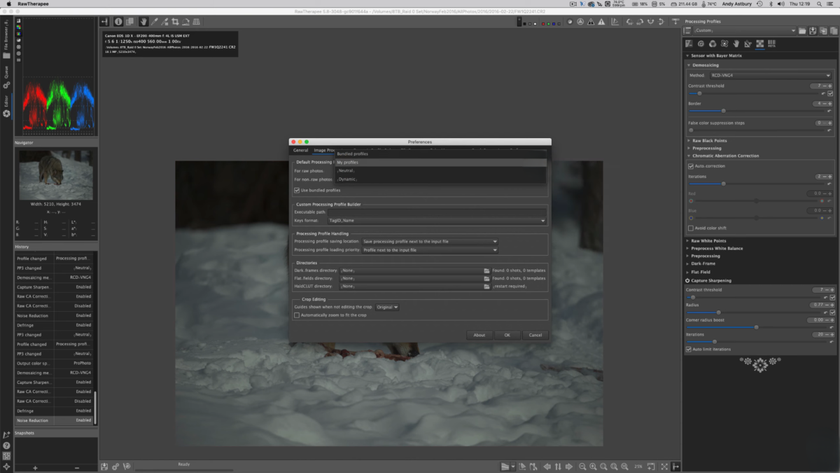Viewport: 840px width, 473px height.
Task: Save the current processing profile
Action: tap(813, 31)
